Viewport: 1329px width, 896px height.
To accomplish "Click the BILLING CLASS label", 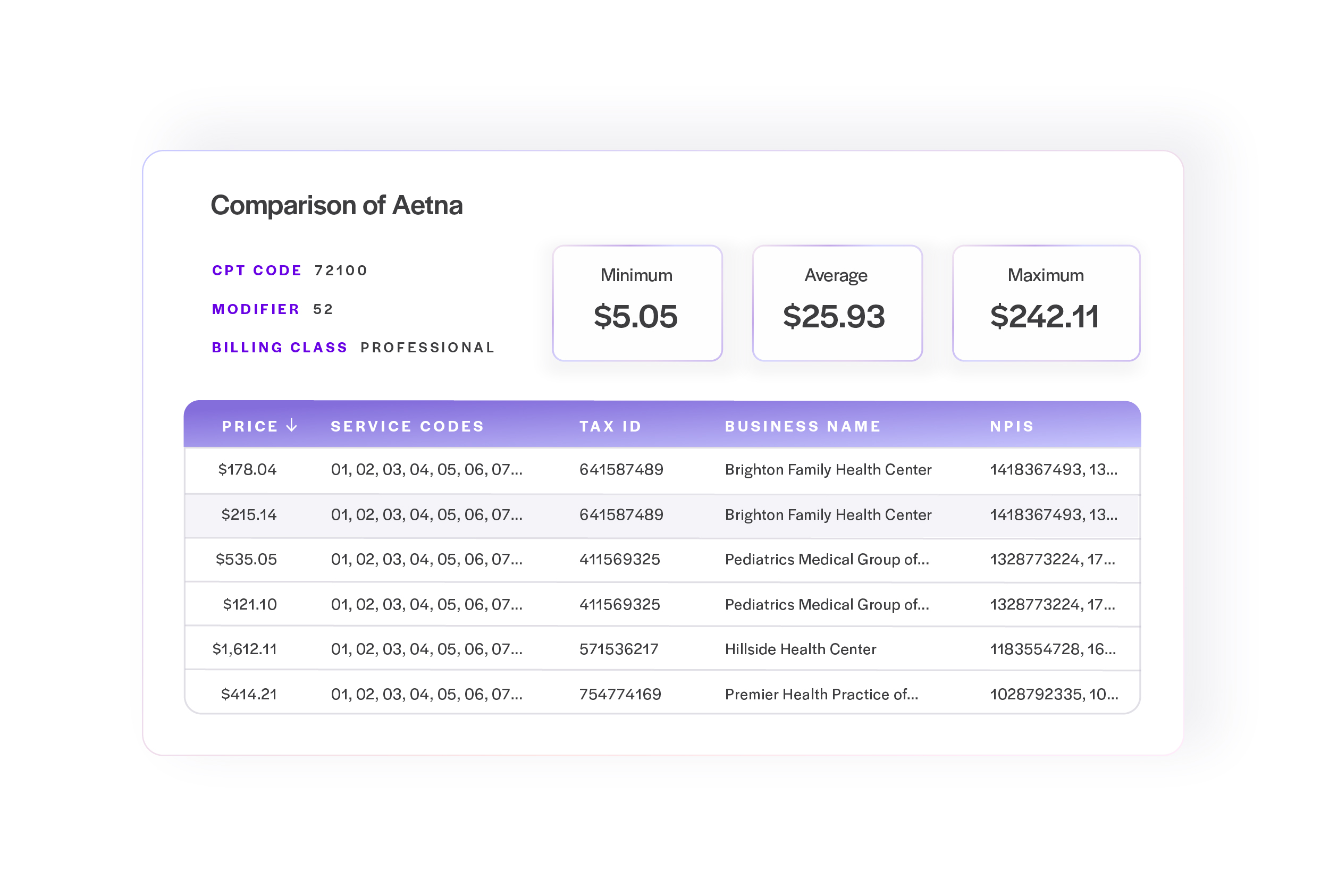I will pos(280,348).
